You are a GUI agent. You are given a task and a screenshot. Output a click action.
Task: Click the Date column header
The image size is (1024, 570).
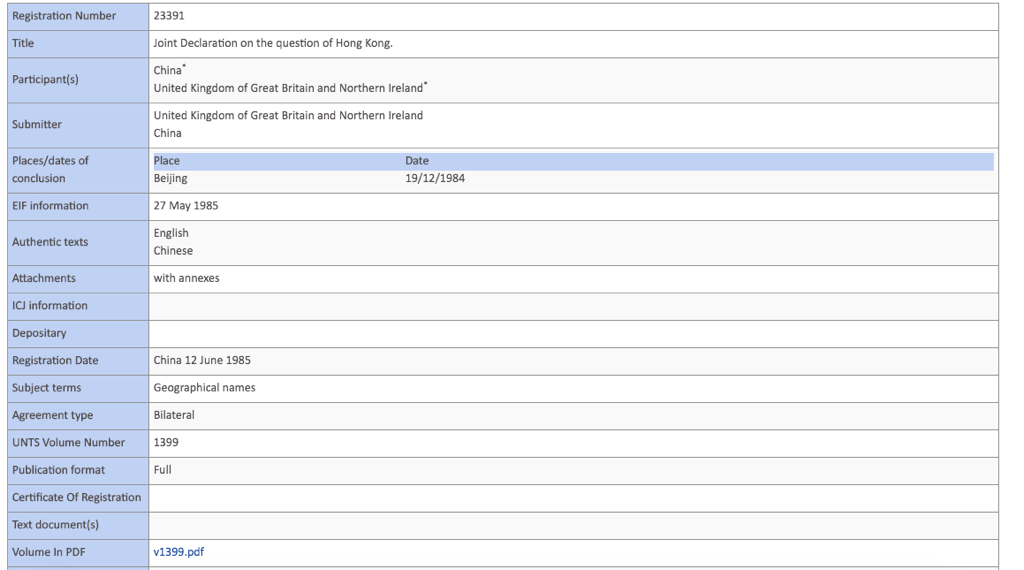point(417,161)
